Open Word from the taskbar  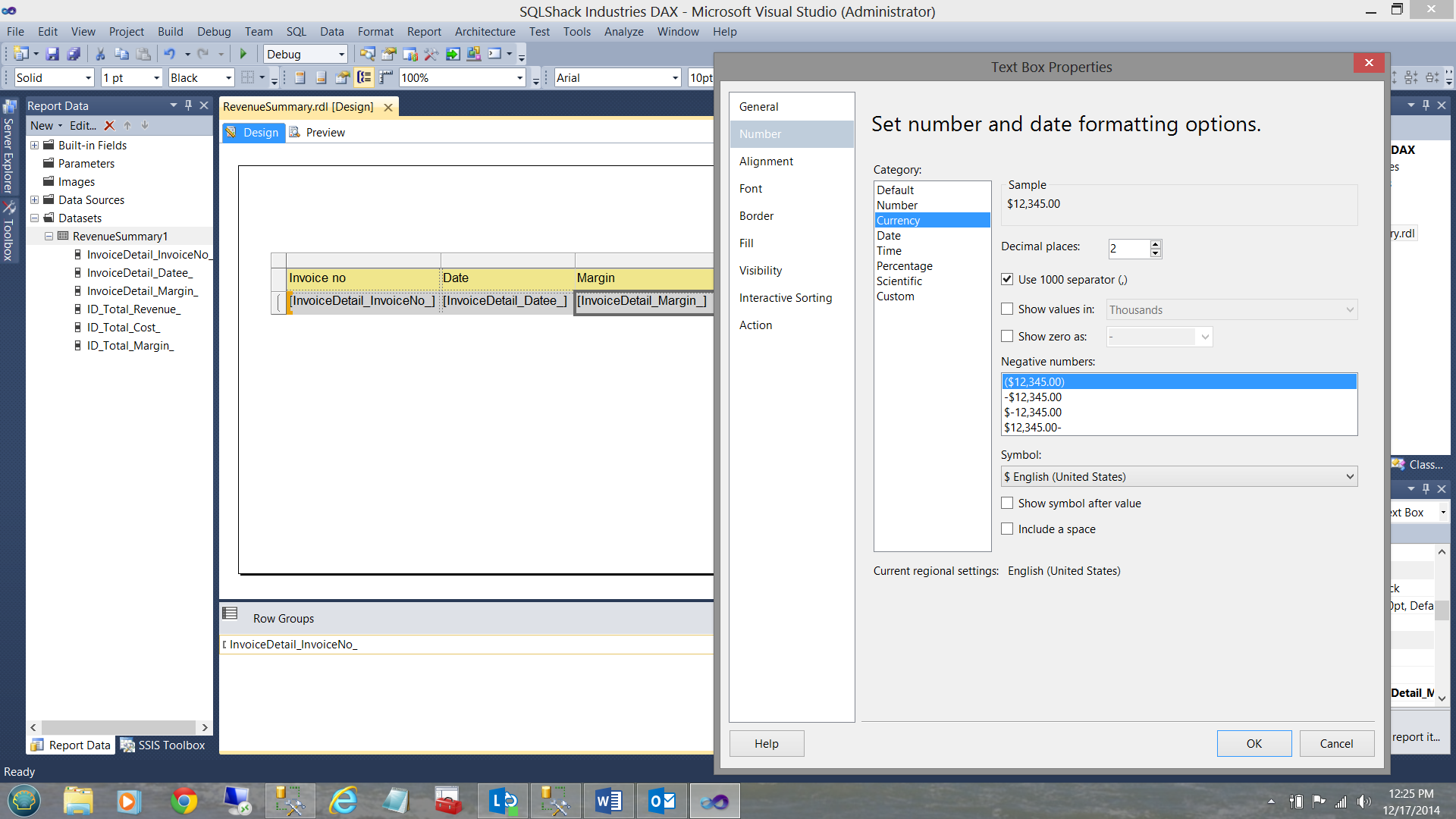coord(608,801)
